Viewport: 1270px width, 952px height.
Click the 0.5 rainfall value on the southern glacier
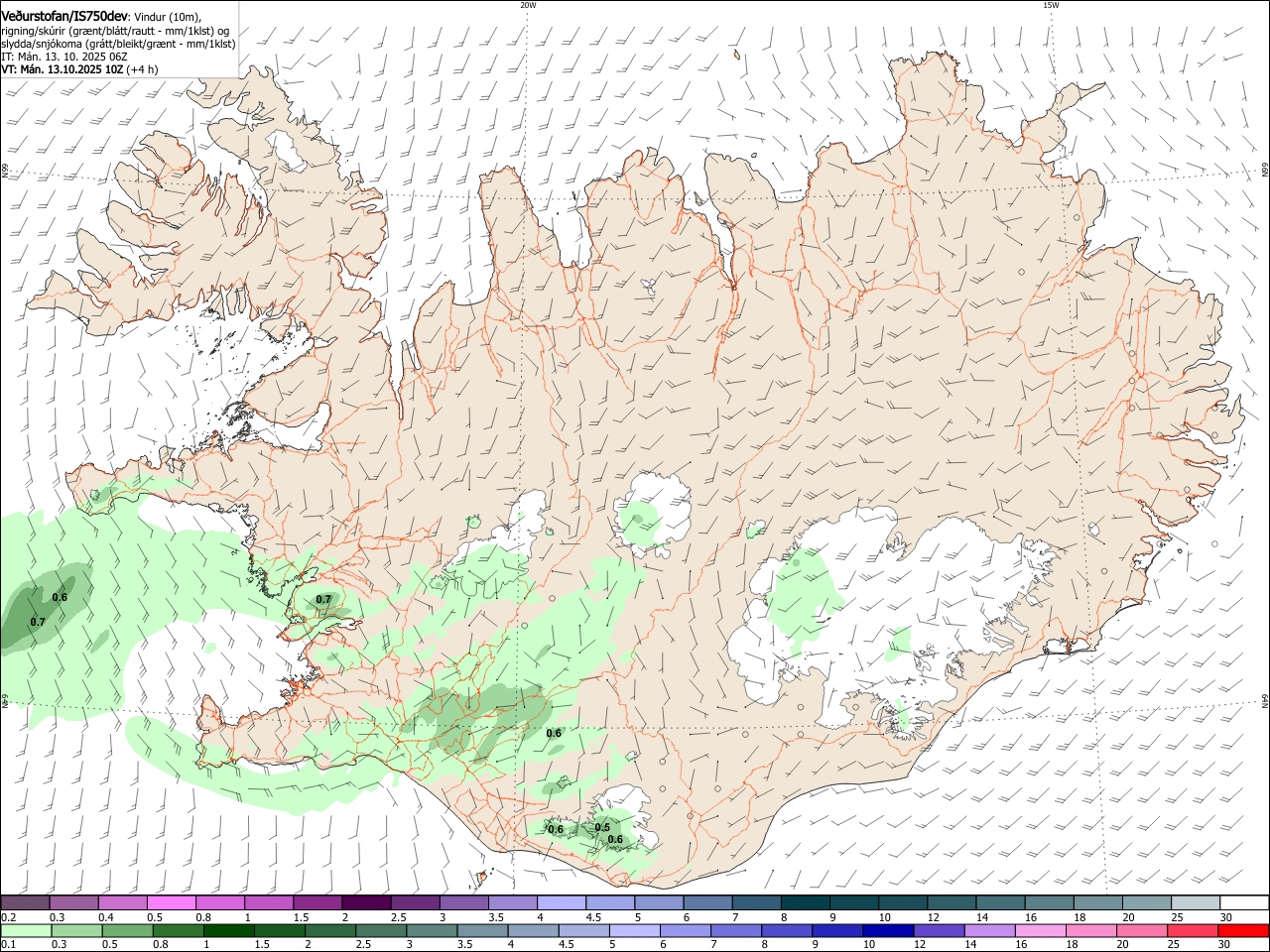(x=602, y=828)
